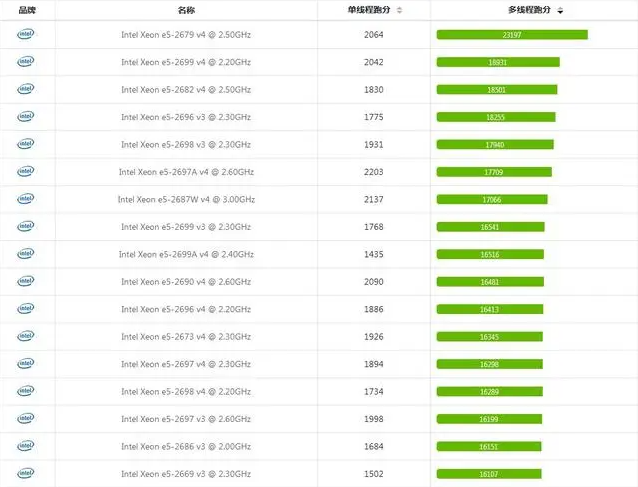
Task: Click the 品牌 column header
Action: [27, 10]
